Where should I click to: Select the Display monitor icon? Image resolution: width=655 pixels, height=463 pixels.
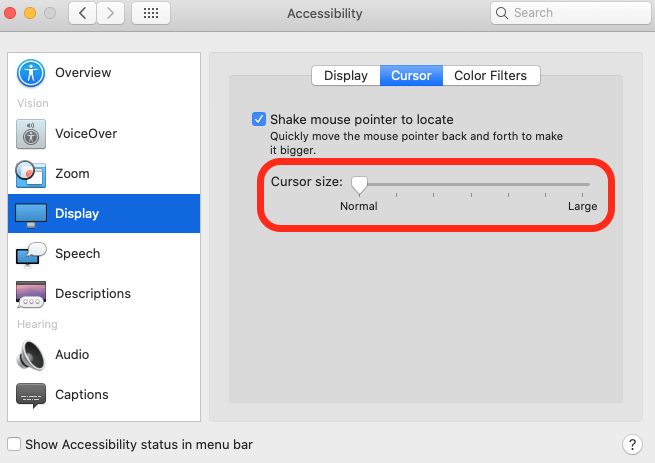tap(32, 214)
